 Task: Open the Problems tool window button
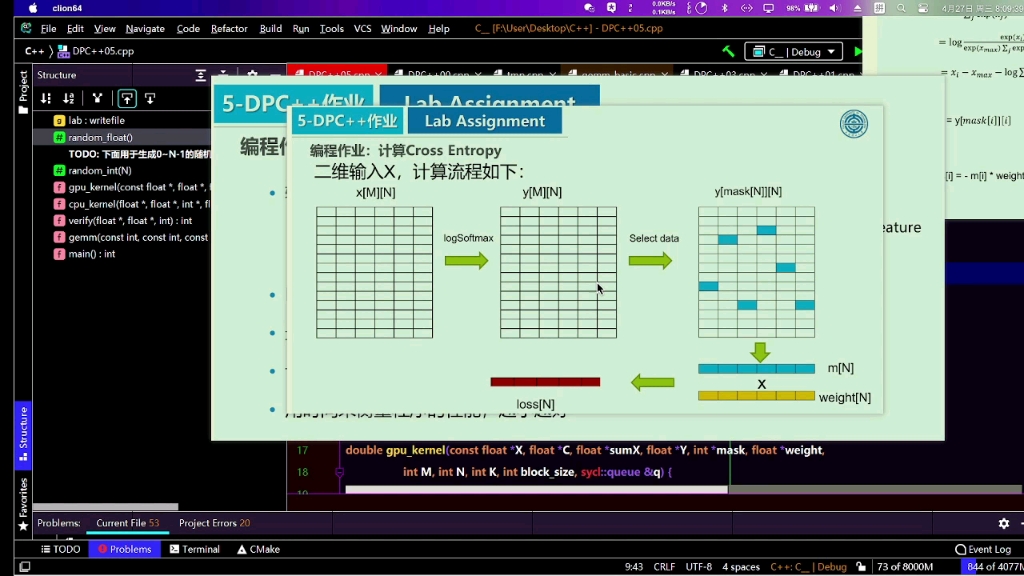tap(124, 549)
